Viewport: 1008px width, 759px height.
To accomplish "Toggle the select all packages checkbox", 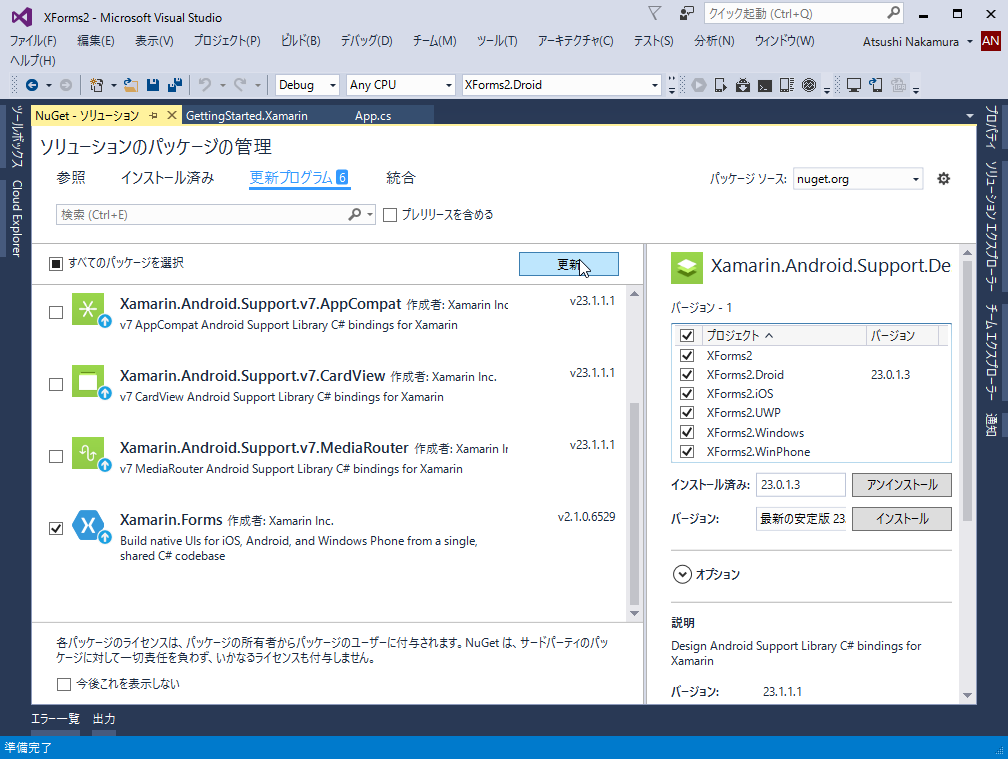I will click(x=56, y=263).
